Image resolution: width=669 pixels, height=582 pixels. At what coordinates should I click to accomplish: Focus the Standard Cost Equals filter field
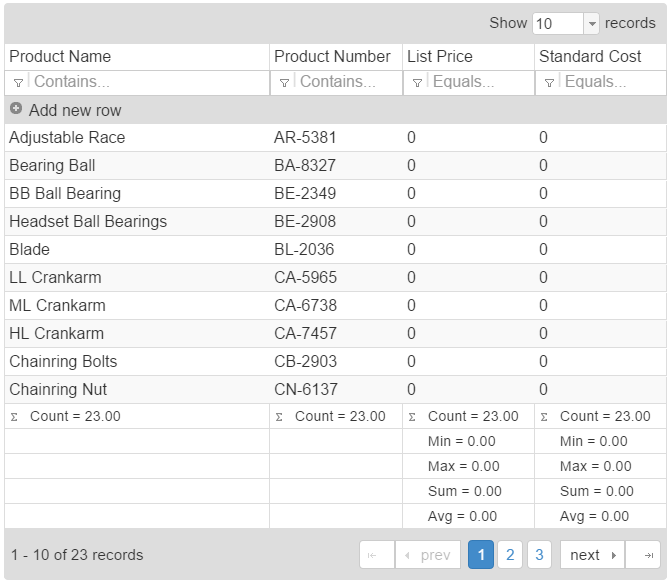(x=610, y=83)
